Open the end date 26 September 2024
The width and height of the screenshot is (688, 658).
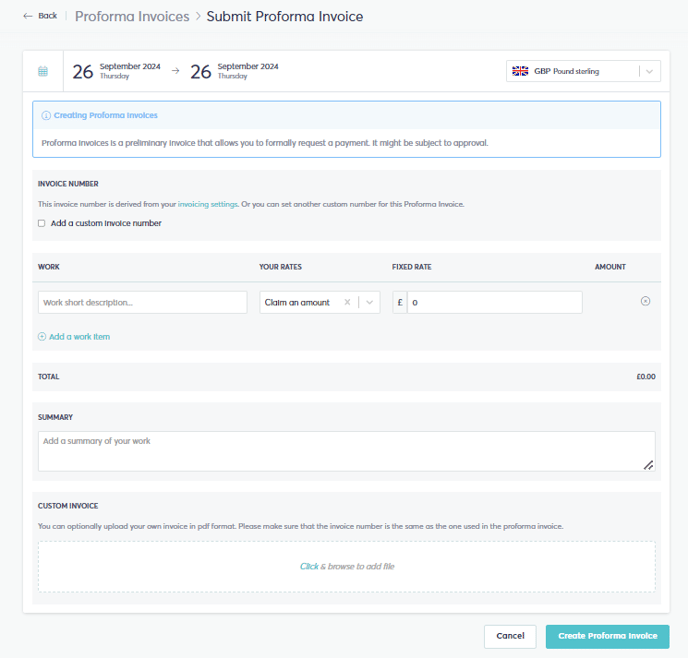(234, 71)
